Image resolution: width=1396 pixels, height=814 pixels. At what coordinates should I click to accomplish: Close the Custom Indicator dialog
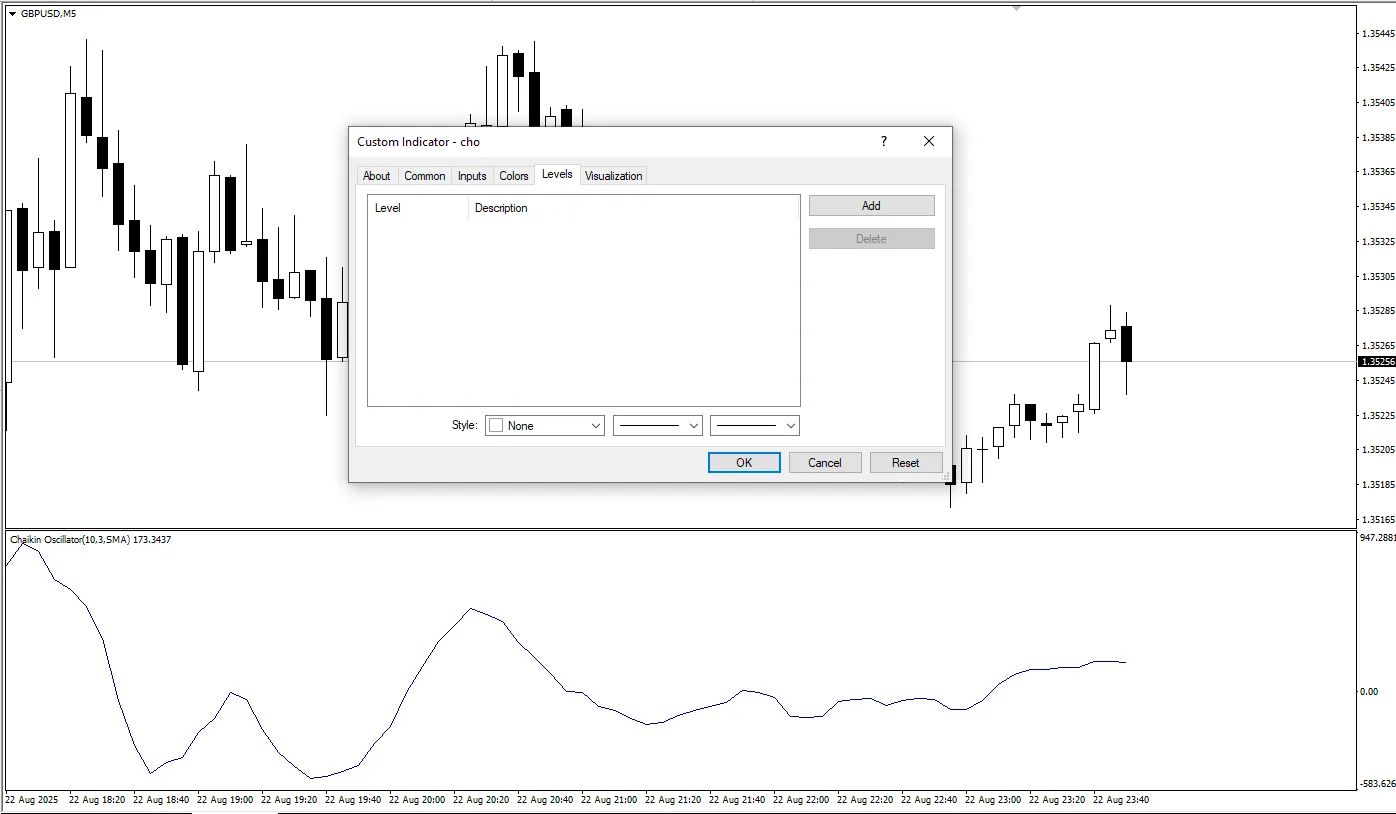929,141
